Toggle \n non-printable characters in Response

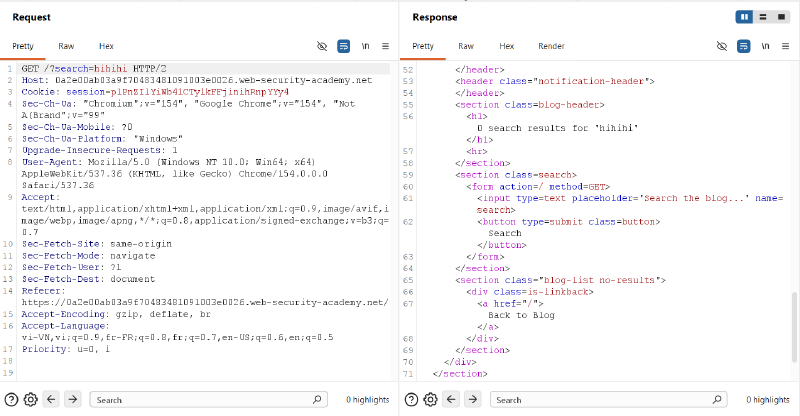(x=765, y=46)
